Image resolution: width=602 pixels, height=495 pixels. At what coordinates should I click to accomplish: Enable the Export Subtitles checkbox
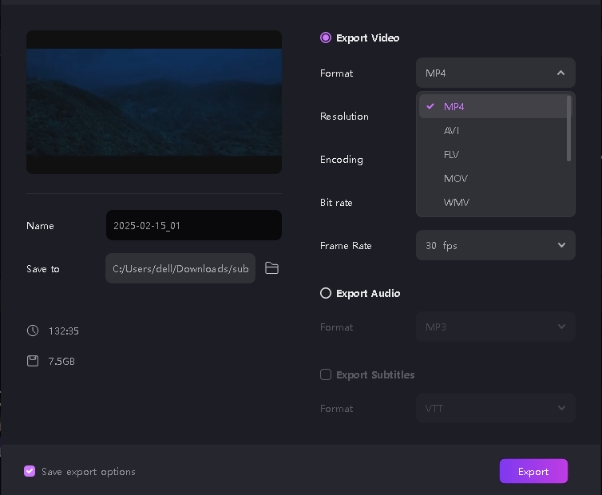pos(326,374)
